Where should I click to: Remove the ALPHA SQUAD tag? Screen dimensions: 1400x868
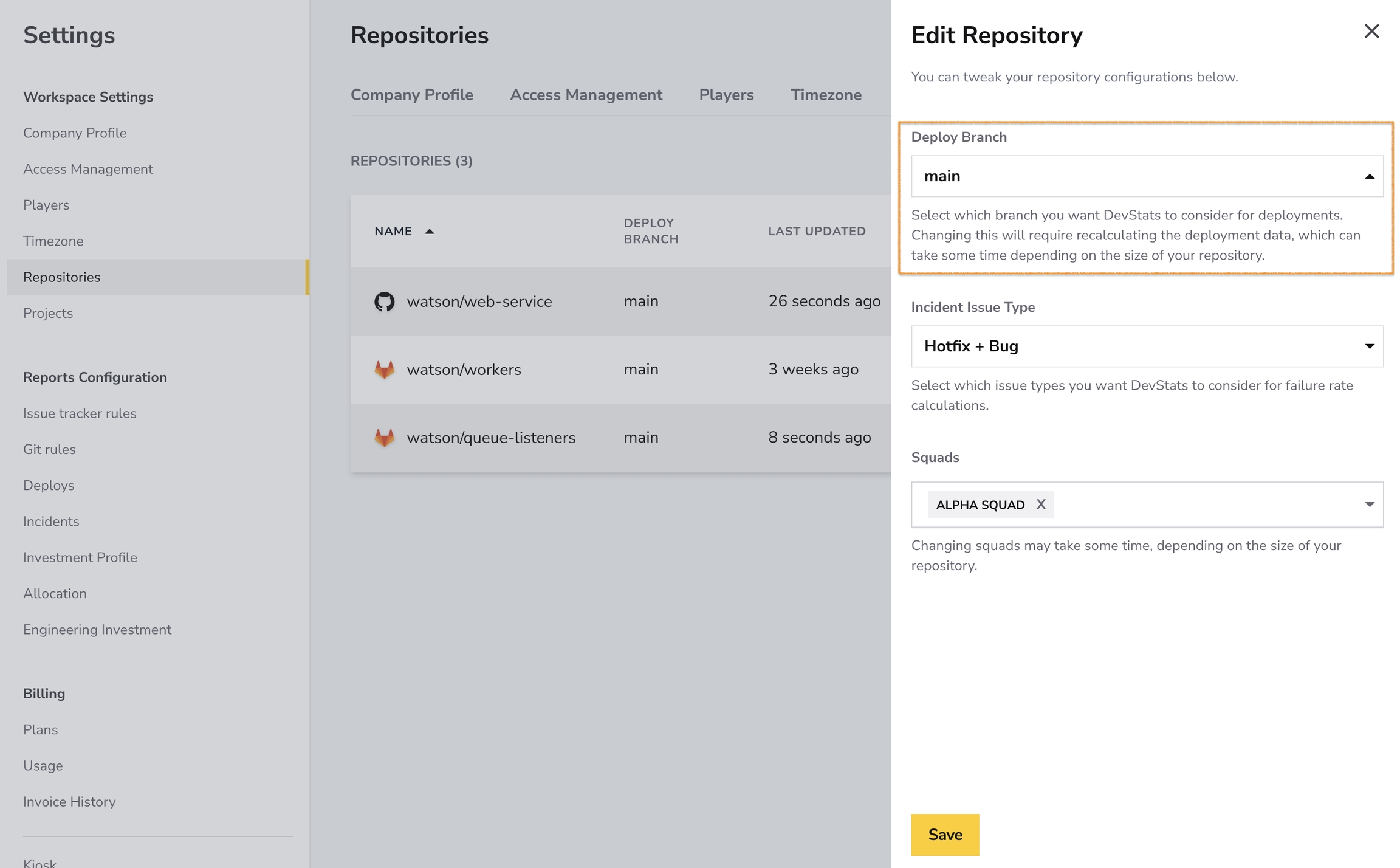(x=1041, y=505)
